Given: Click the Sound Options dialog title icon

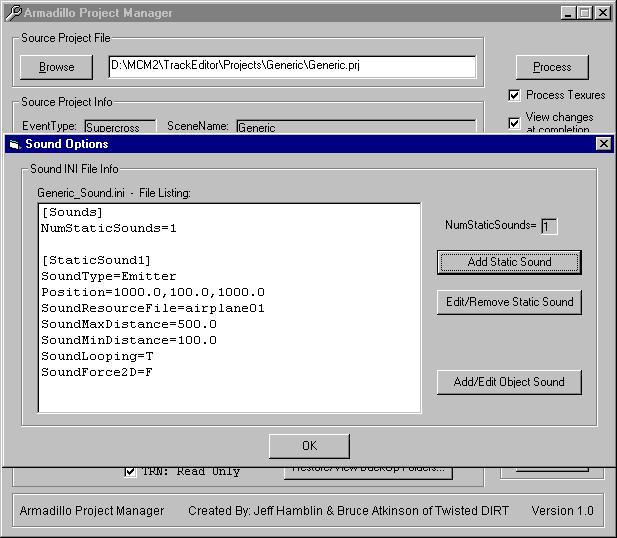Looking at the screenshot, I should tap(14, 144).
